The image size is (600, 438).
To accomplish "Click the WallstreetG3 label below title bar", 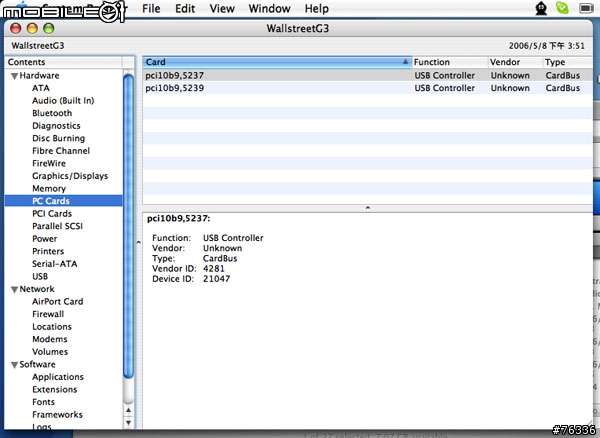I will 38,46.
